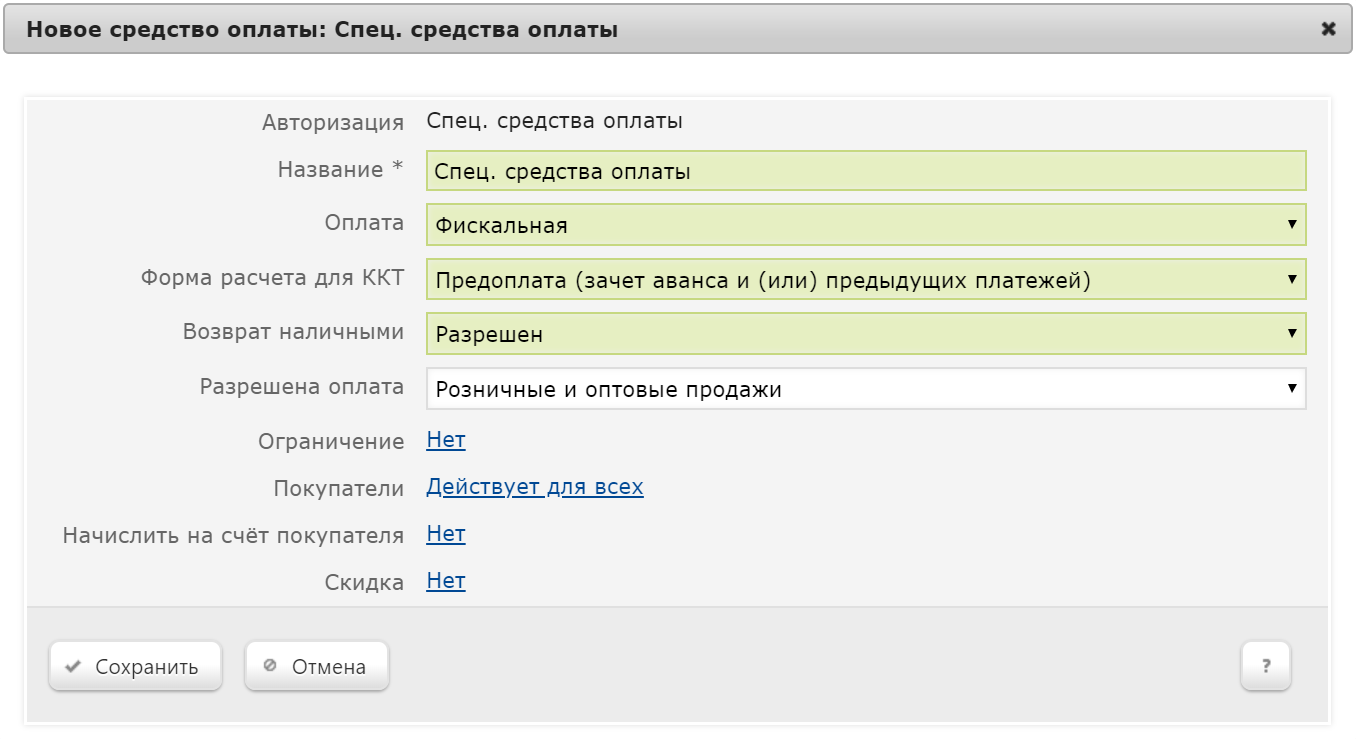Save with the Сохранить button
The height and width of the screenshot is (739, 1356).
(135, 666)
